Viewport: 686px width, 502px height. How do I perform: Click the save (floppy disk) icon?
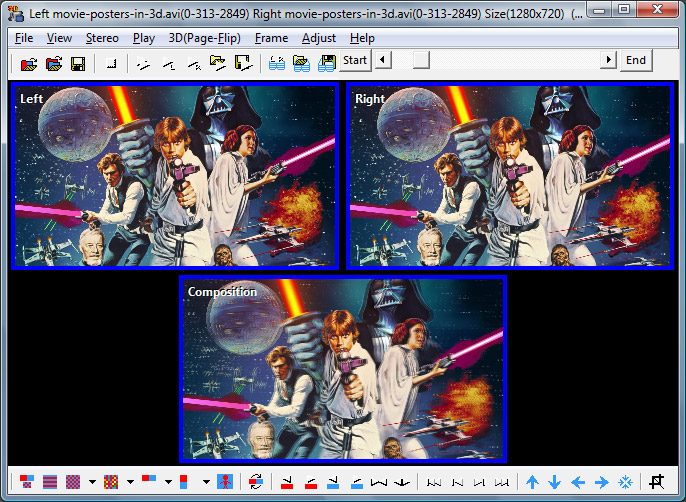(x=77, y=62)
